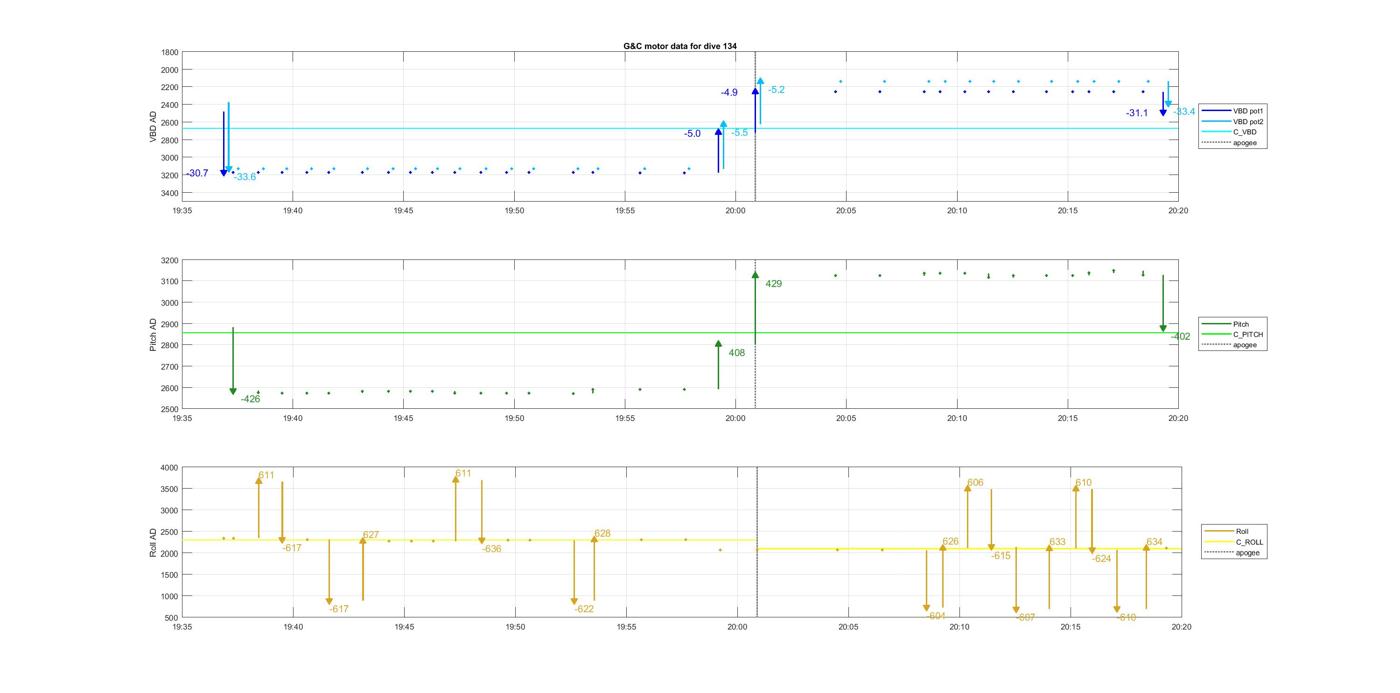Click the 628 roll annotation
Screen dimensions: 1400x693
(602, 534)
